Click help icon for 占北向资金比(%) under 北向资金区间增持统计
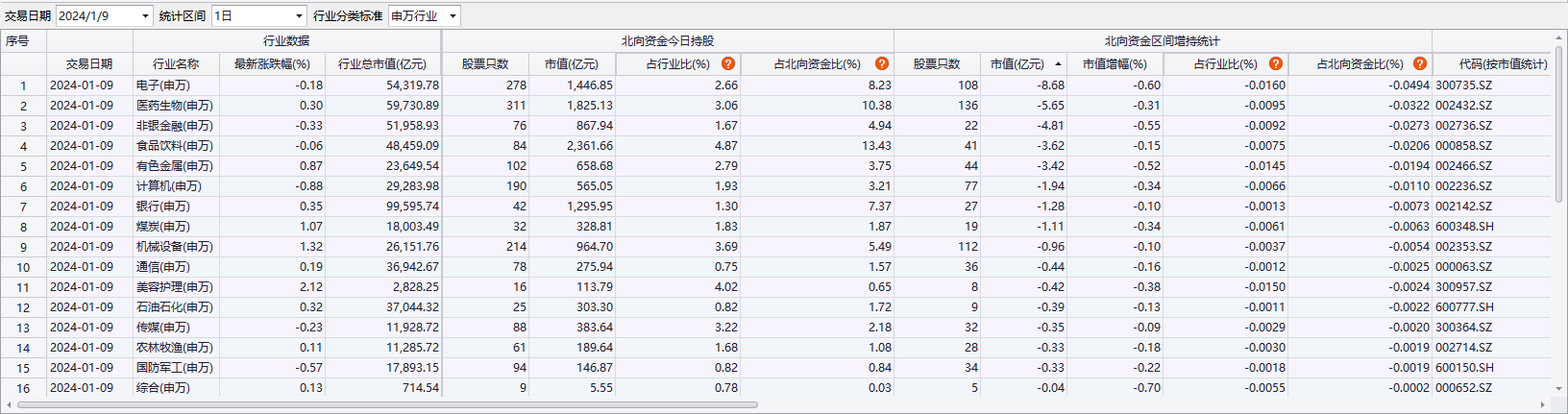Screen dimensions: 1568x414 (1419, 63)
